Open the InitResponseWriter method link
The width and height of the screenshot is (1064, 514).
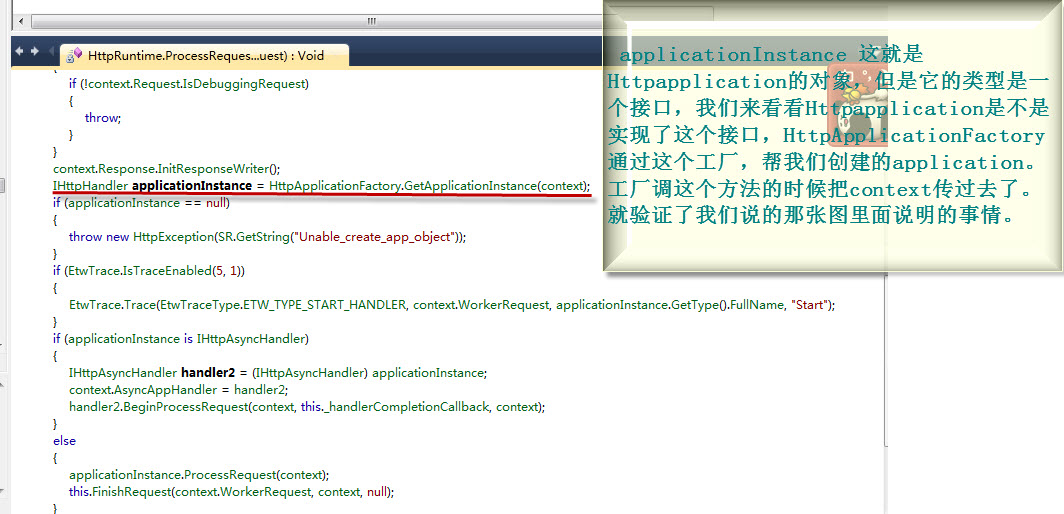(214, 168)
